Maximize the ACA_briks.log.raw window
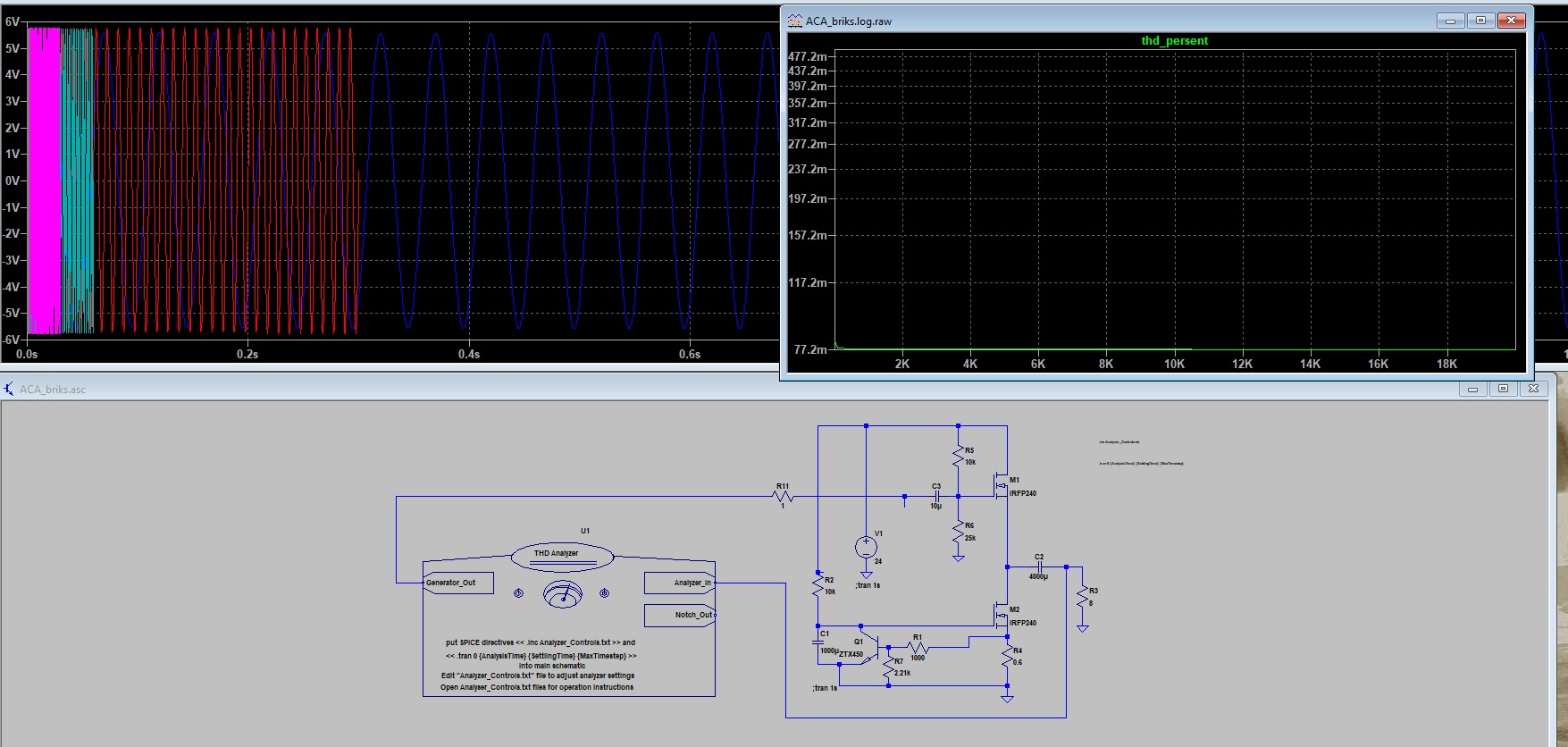The image size is (1568, 747). (1480, 21)
